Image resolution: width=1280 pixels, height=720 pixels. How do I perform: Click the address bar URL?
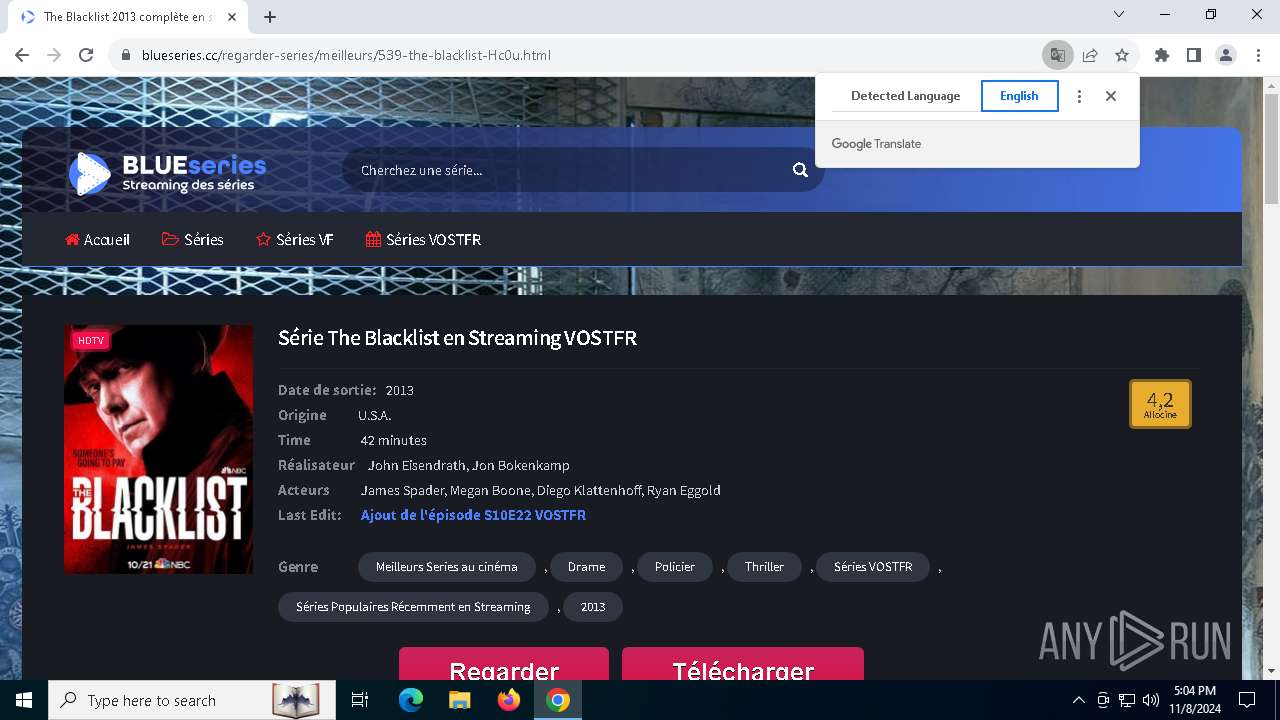coord(346,55)
